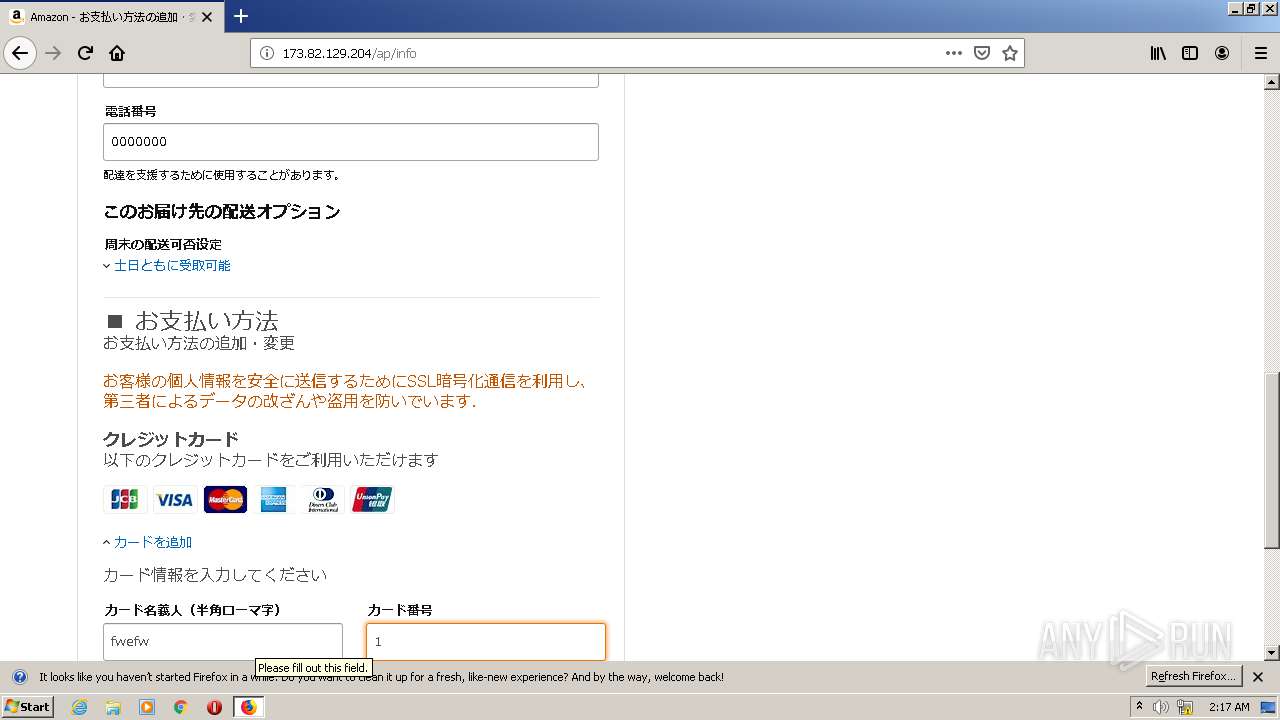Click the カード番号 card number field

[x=486, y=641]
